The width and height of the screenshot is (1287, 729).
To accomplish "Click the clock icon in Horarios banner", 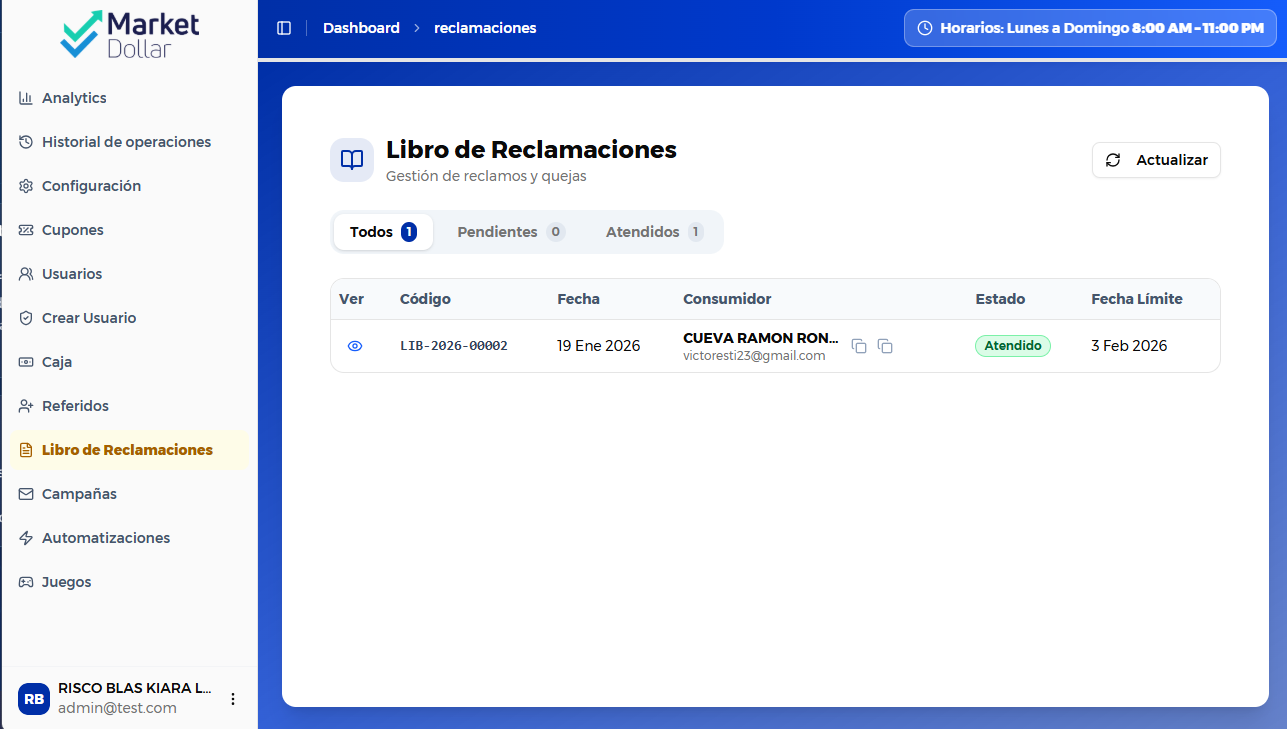I will pyautogui.click(x=925, y=28).
